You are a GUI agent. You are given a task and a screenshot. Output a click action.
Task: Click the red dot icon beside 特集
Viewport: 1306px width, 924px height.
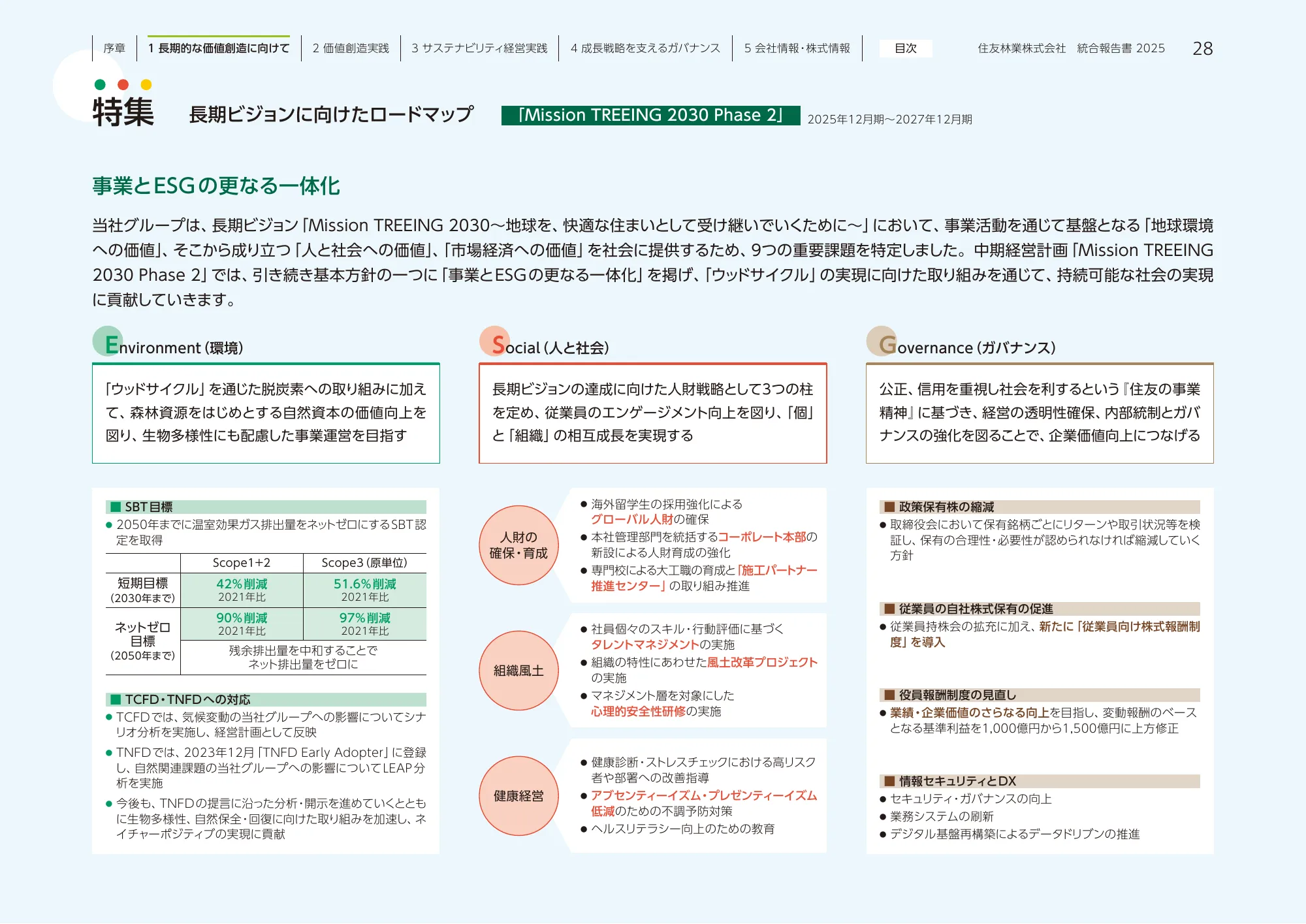click(121, 85)
